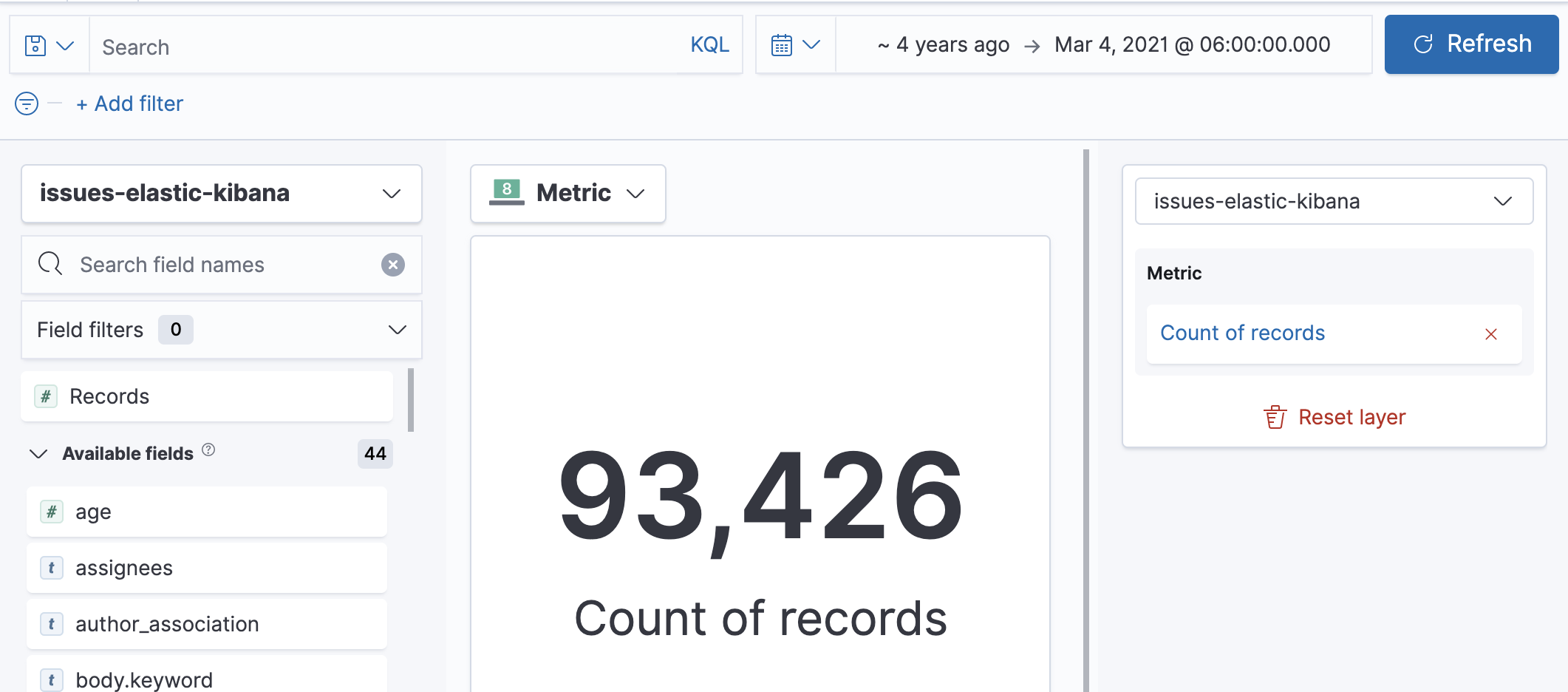Clear the field name search with the x icon
This screenshot has width=1568, height=692.
coord(393,265)
